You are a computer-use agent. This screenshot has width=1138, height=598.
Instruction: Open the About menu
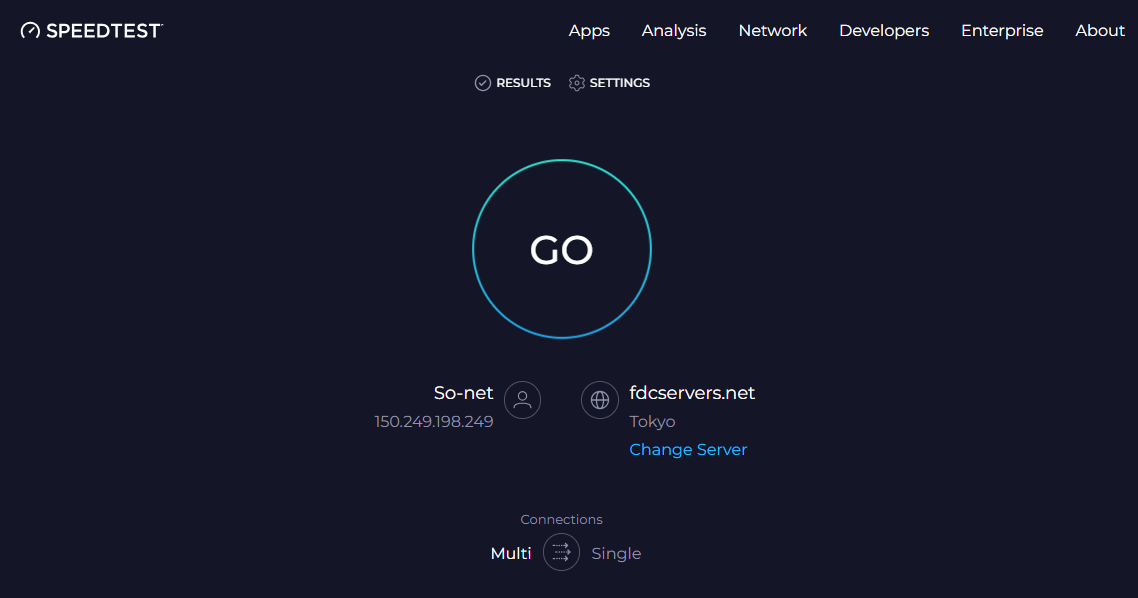(1100, 31)
